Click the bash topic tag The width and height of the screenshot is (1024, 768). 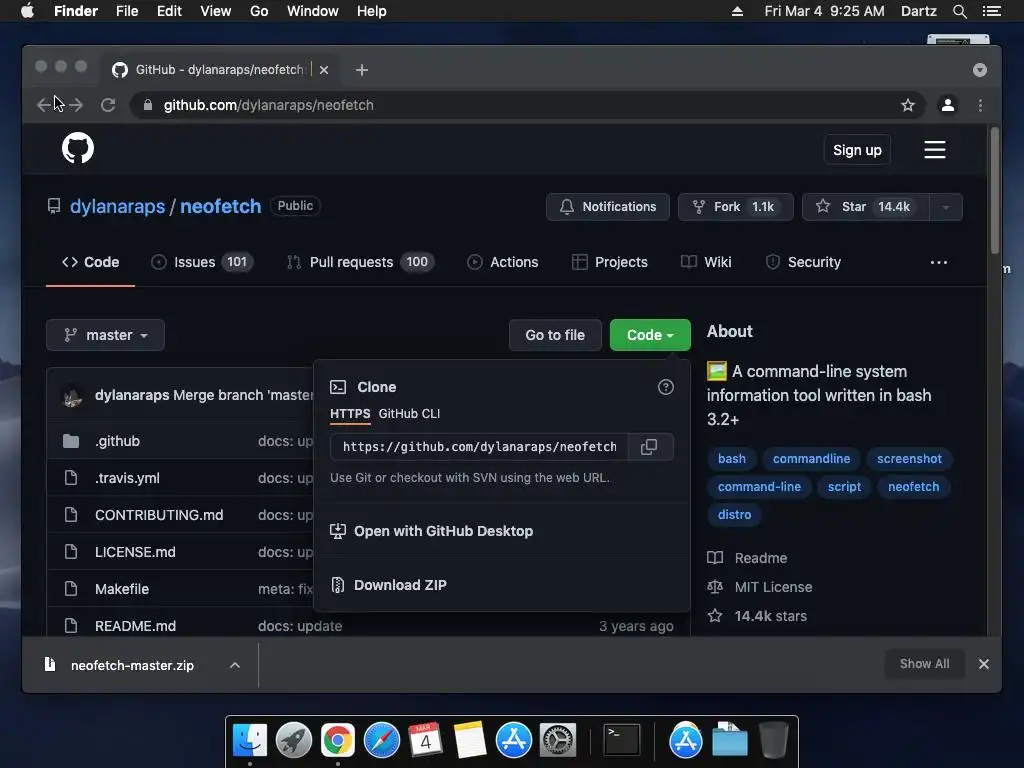[x=731, y=459]
